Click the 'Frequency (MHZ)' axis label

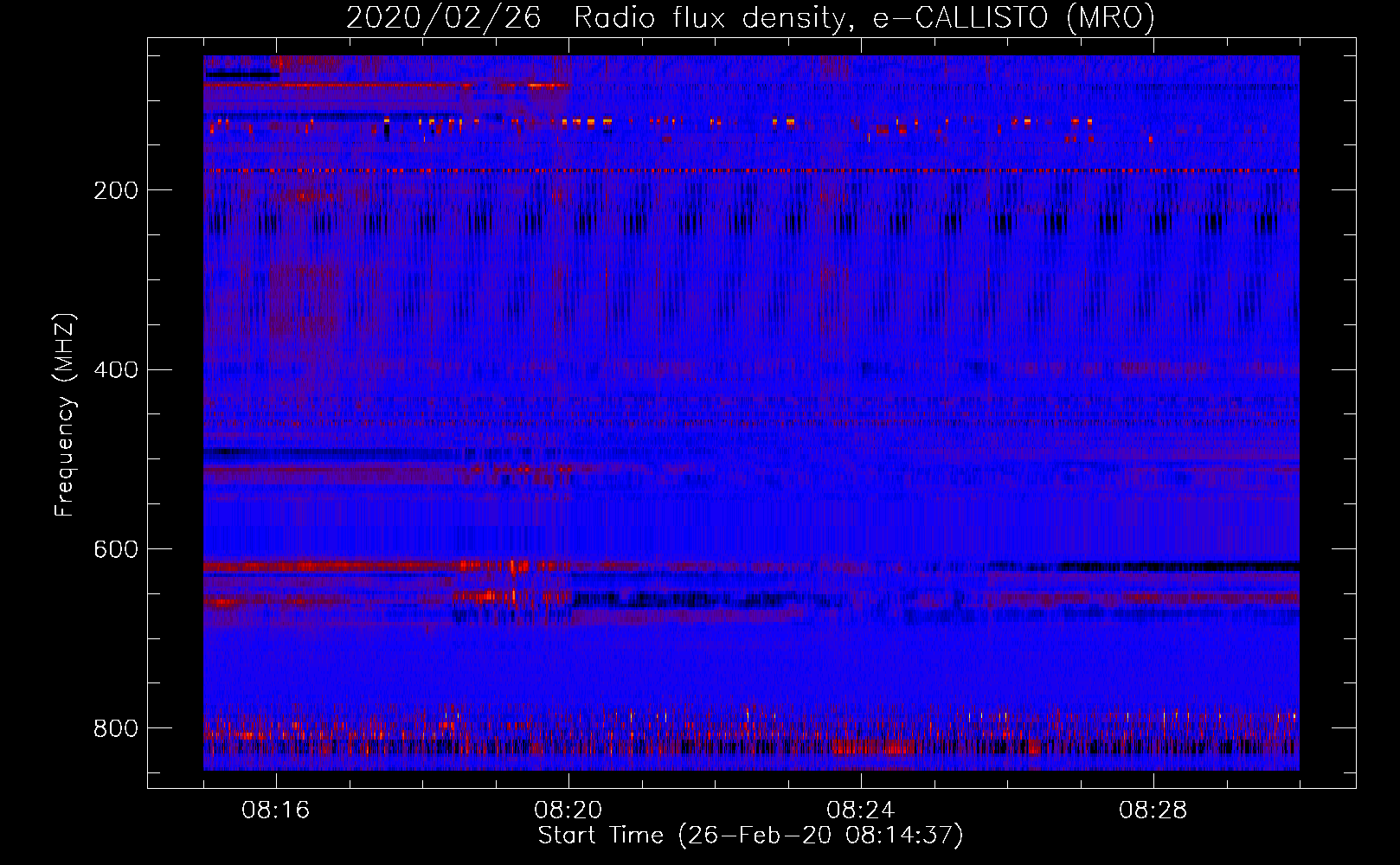point(65,415)
